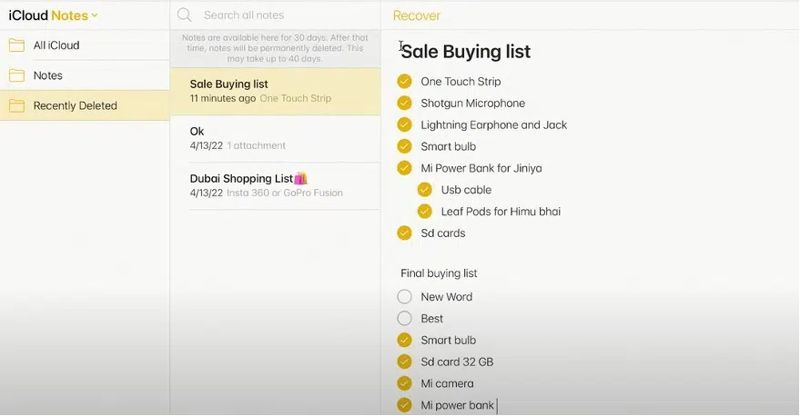800x416 pixels.
Task: Select the All iCloud folder label
Action: pyautogui.click(x=56, y=45)
